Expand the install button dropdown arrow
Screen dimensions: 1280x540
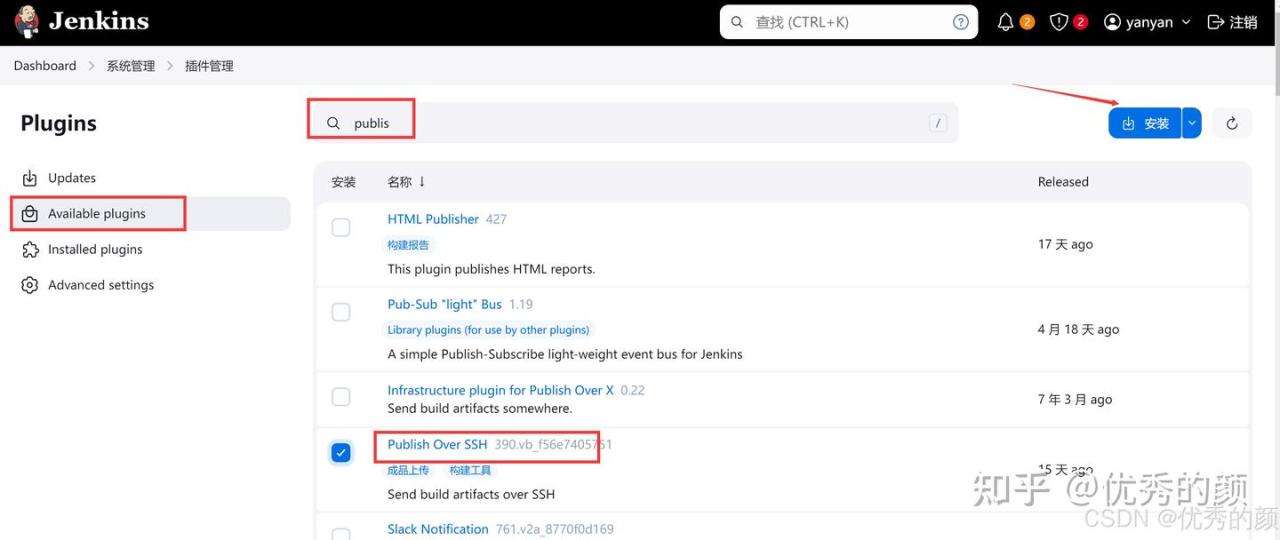click(1191, 123)
